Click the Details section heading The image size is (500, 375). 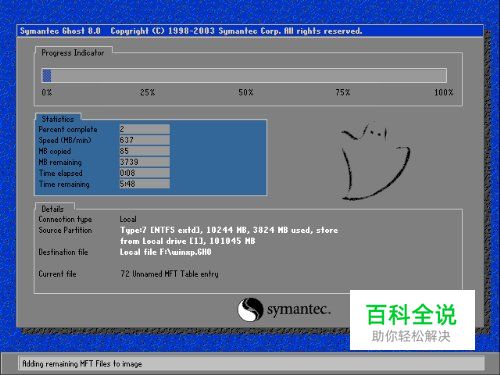[x=52, y=209]
